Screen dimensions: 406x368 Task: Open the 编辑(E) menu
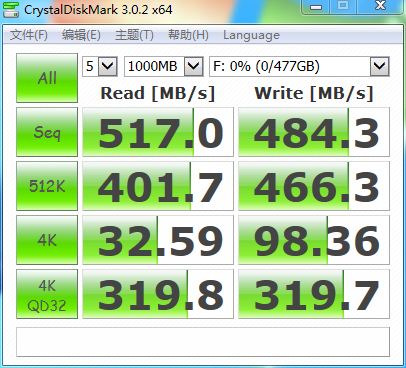81,35
